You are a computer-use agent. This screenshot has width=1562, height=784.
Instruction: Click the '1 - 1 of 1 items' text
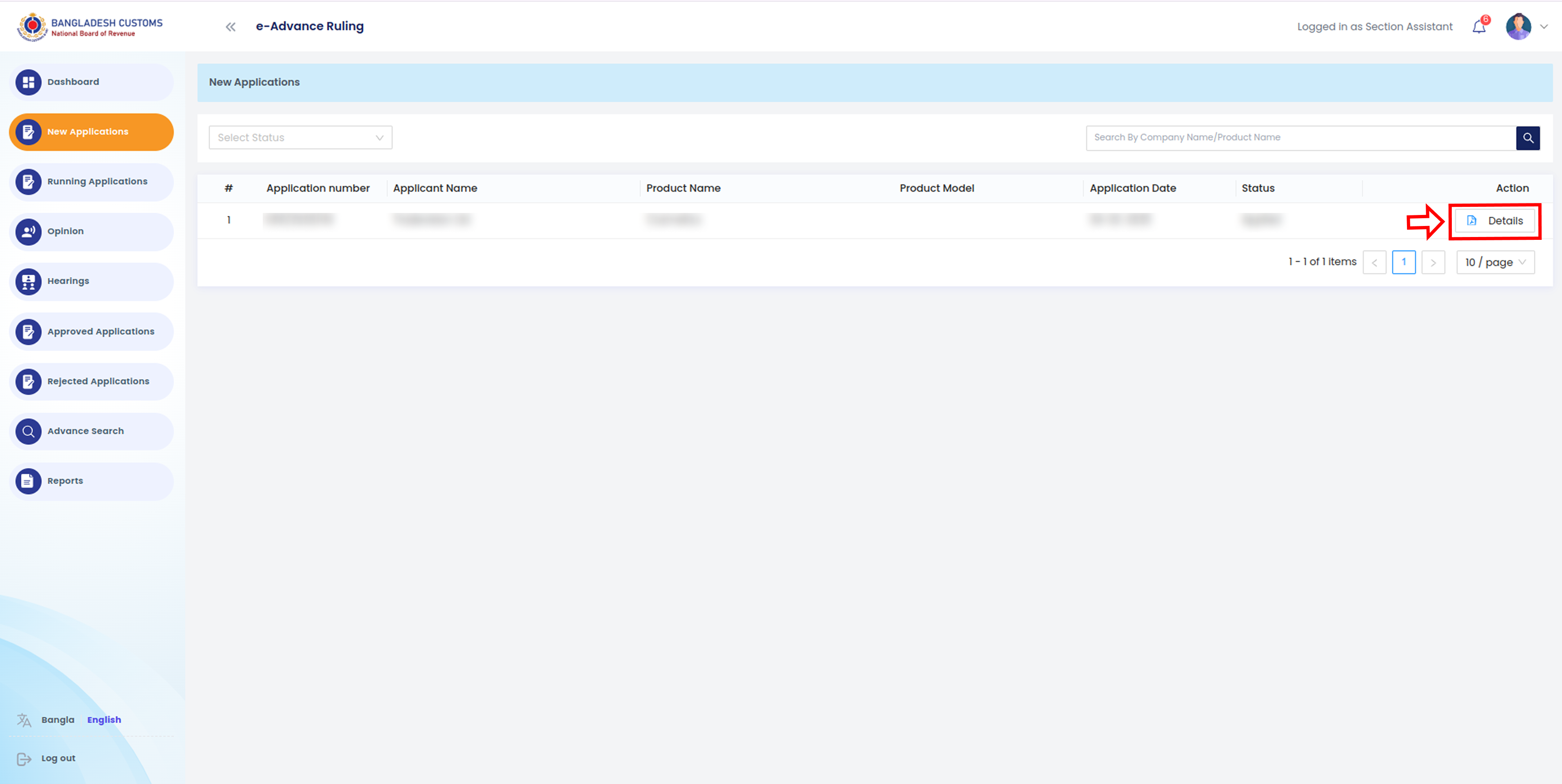click(1322, 262)
